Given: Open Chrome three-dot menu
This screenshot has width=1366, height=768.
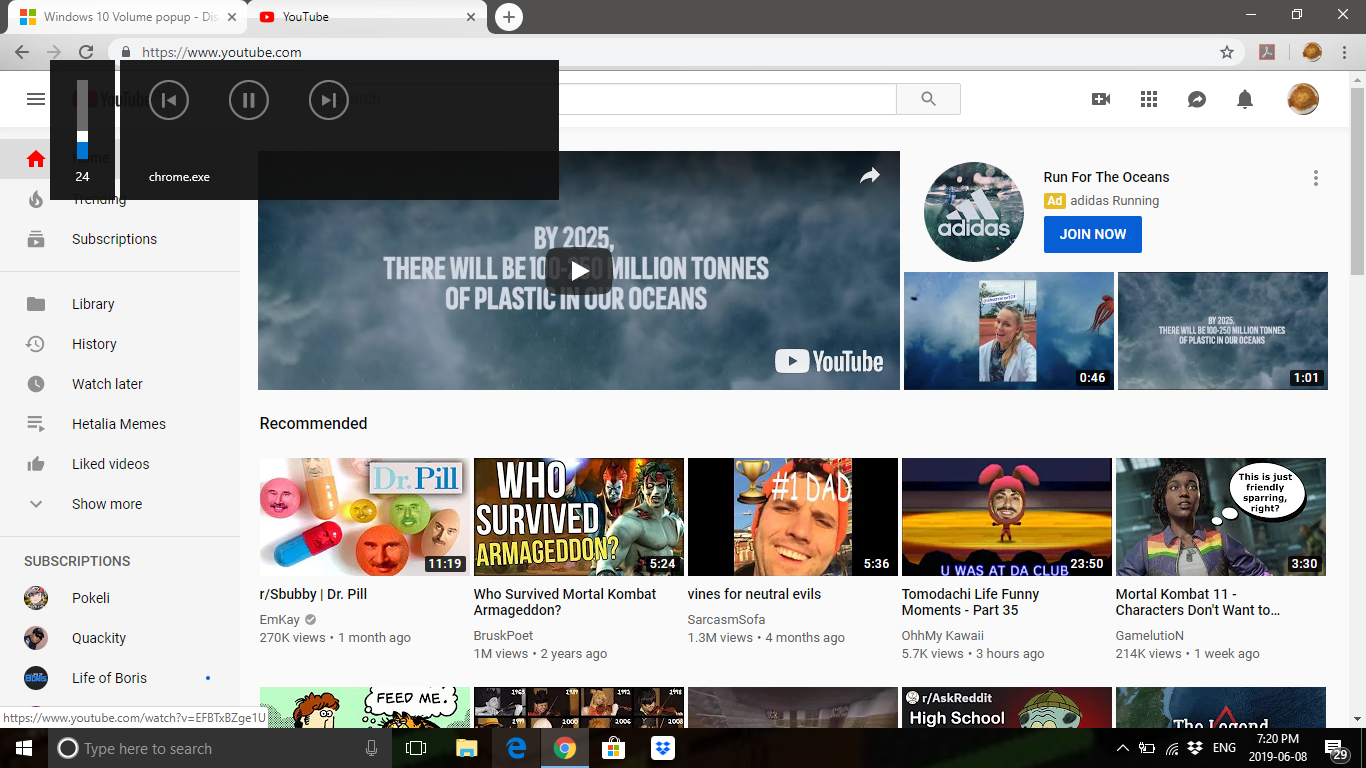Looking at the screenshot, I should (x=1344, y=52).
